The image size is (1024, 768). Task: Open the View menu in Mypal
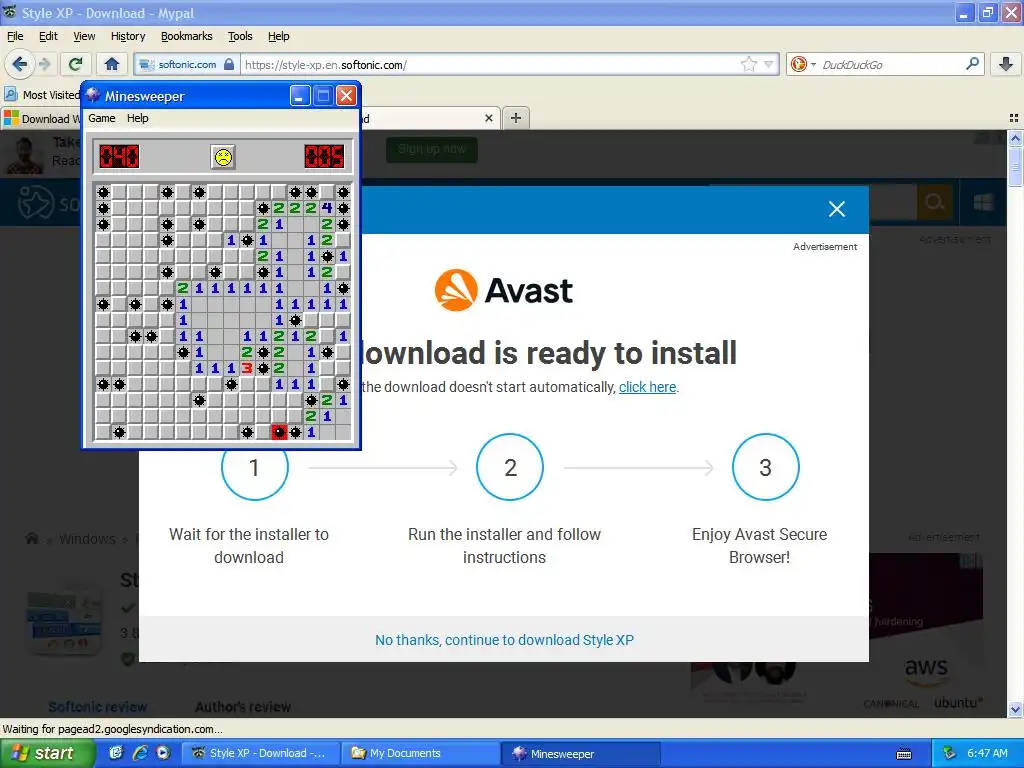click(84, 36)
